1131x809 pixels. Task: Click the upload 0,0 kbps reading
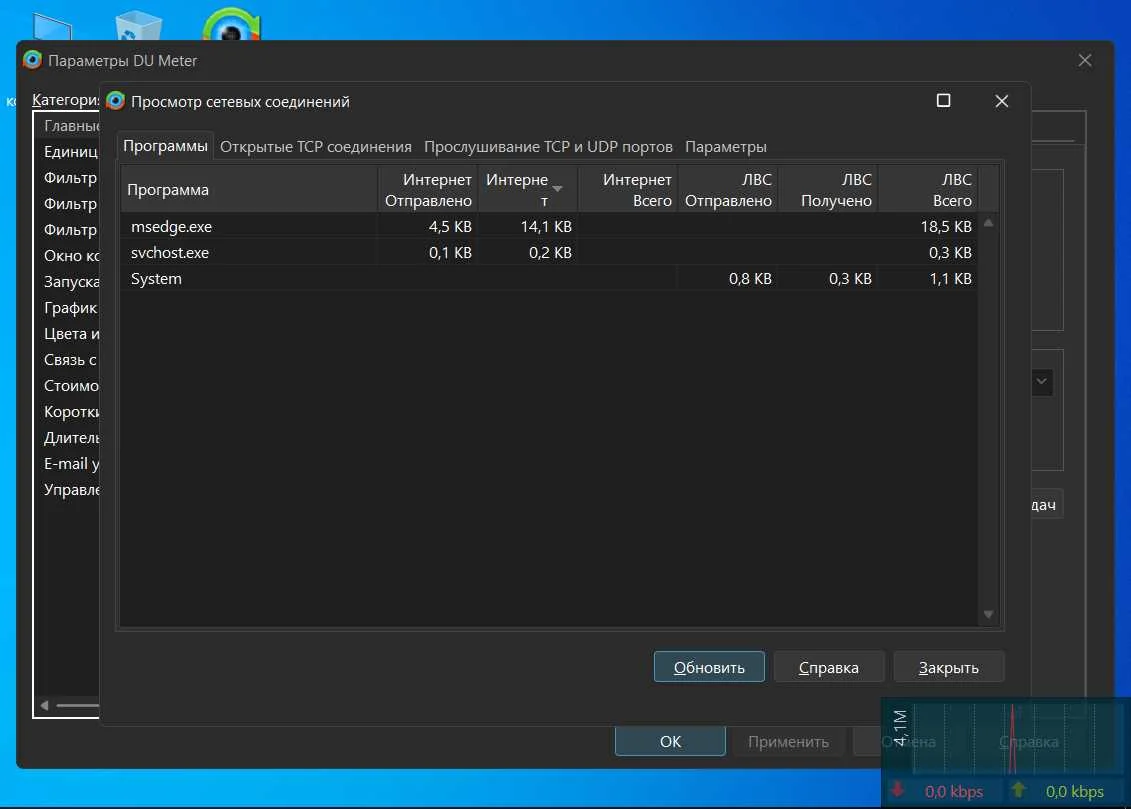coord(1075,791)
